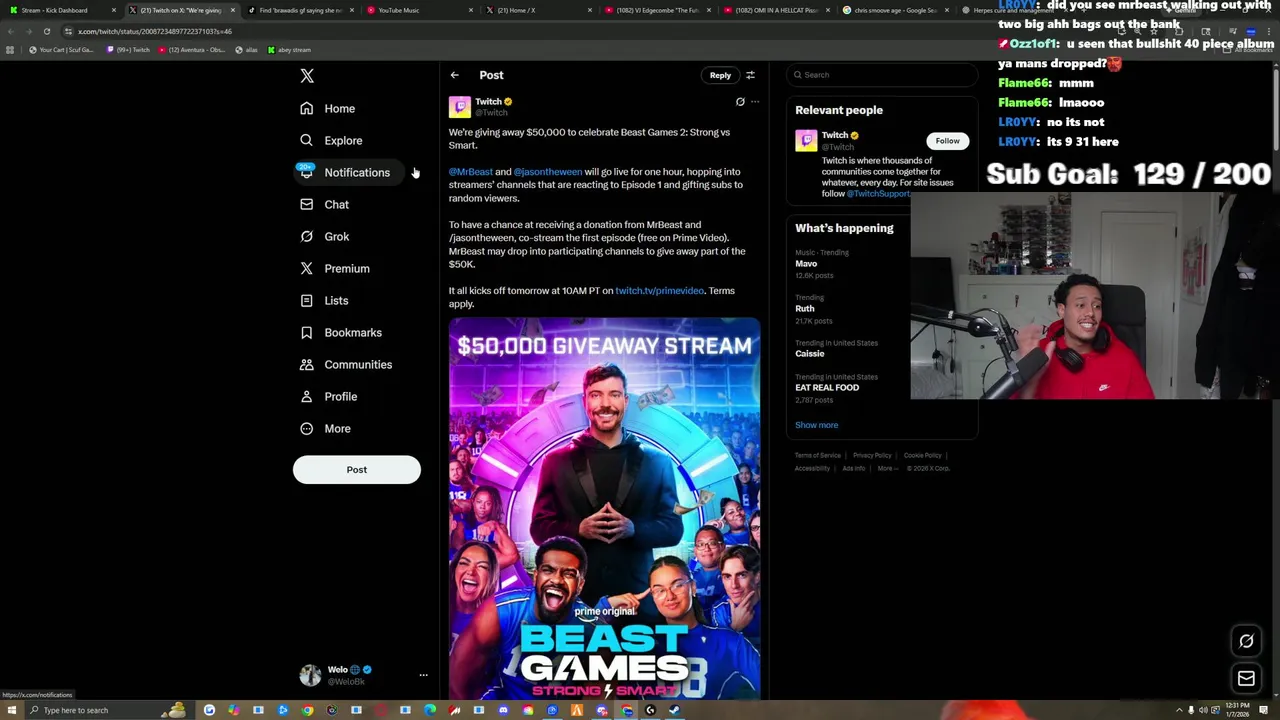Open reply filter settings icon
Viewport: 1280px width, 720px height.
pyautogui.click(x=750, y=75)
